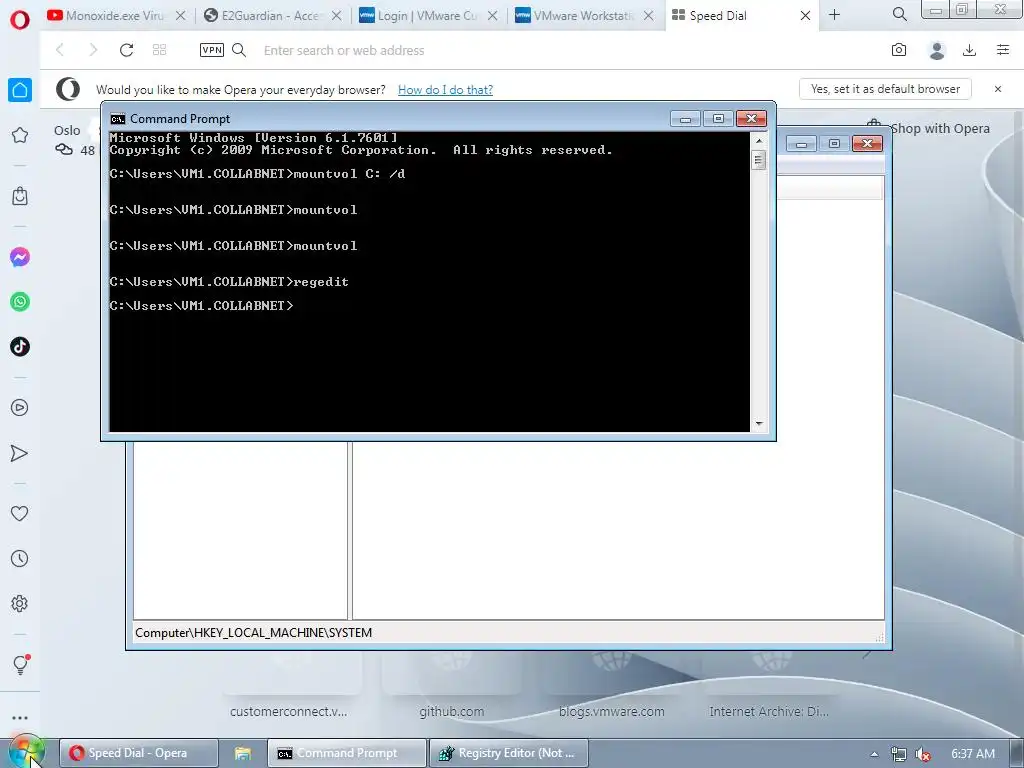Open Easy Setup sliders icon
1024x768 pixels.
(x=1003, y=50)
